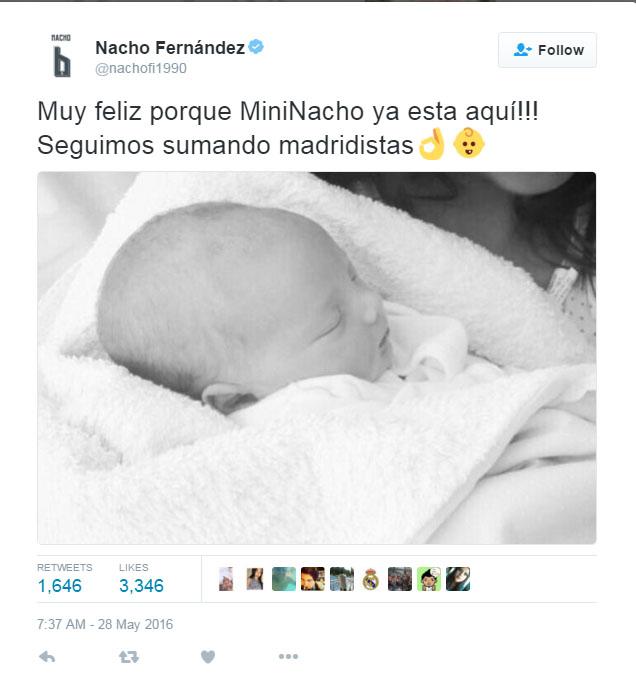Screen dimensions: 636x693
Task: Click the reply arrow icon
Action: coord(47,657)
